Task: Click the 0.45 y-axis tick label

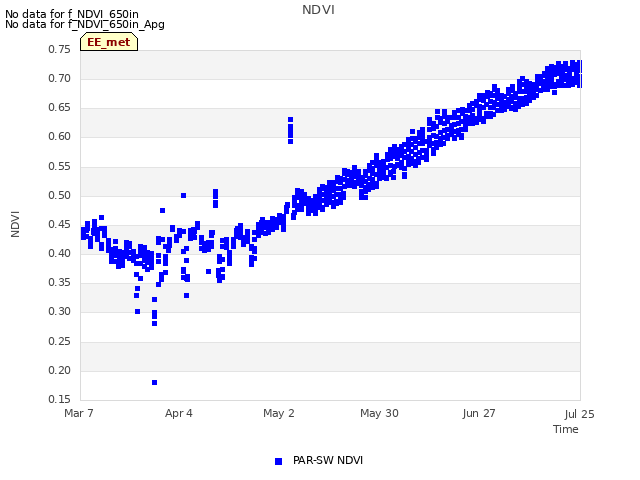Action: (59, 224)
